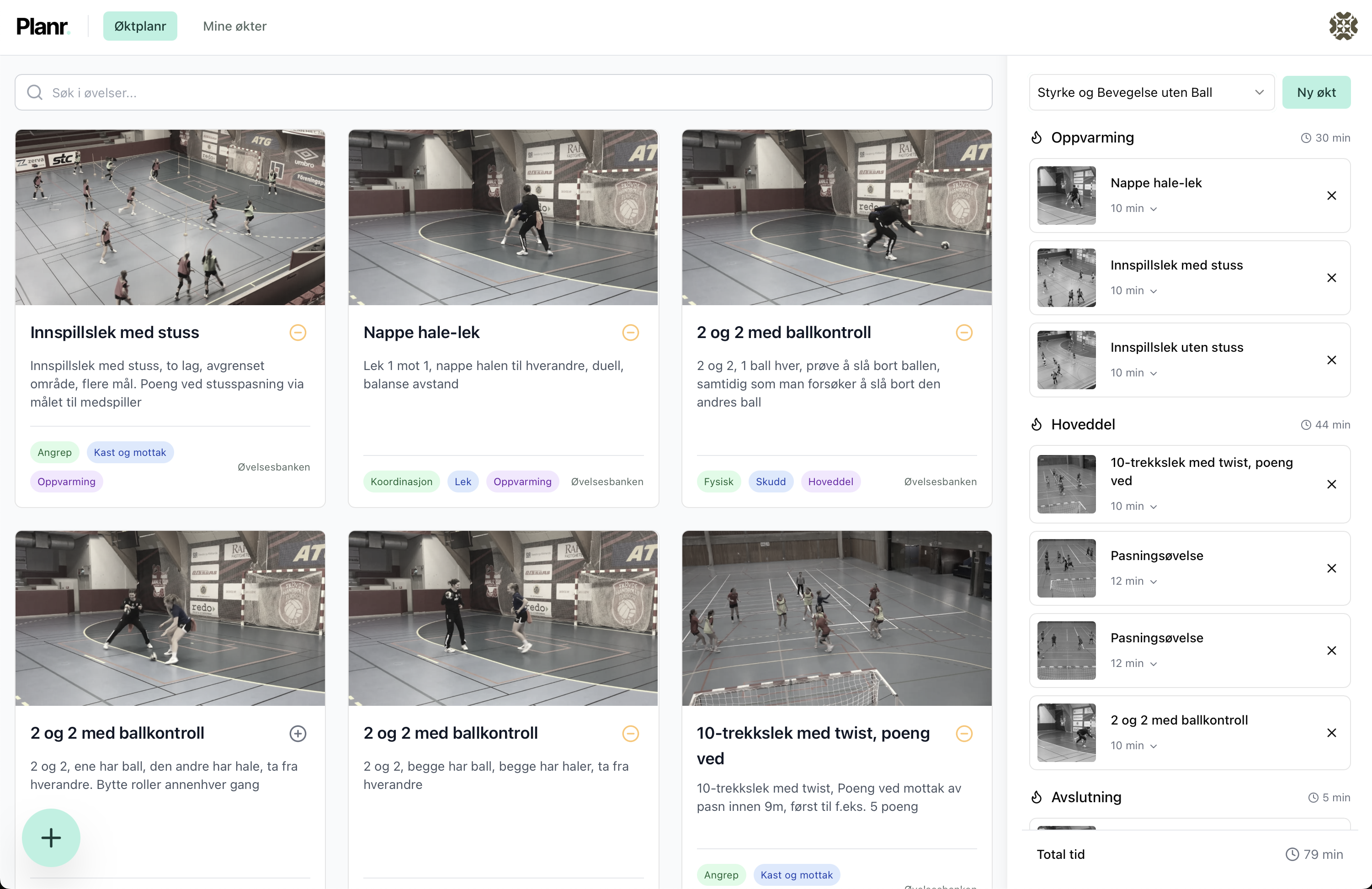Open "Øvelsesbanken" link on Nappe hale-lek card

[x=607, y=482]
